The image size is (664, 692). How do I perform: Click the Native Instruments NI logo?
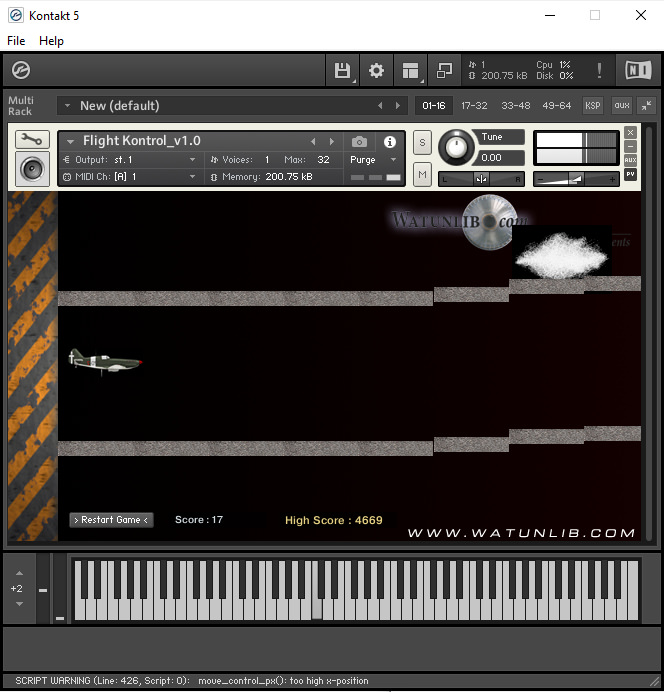[x=638, y=70]
